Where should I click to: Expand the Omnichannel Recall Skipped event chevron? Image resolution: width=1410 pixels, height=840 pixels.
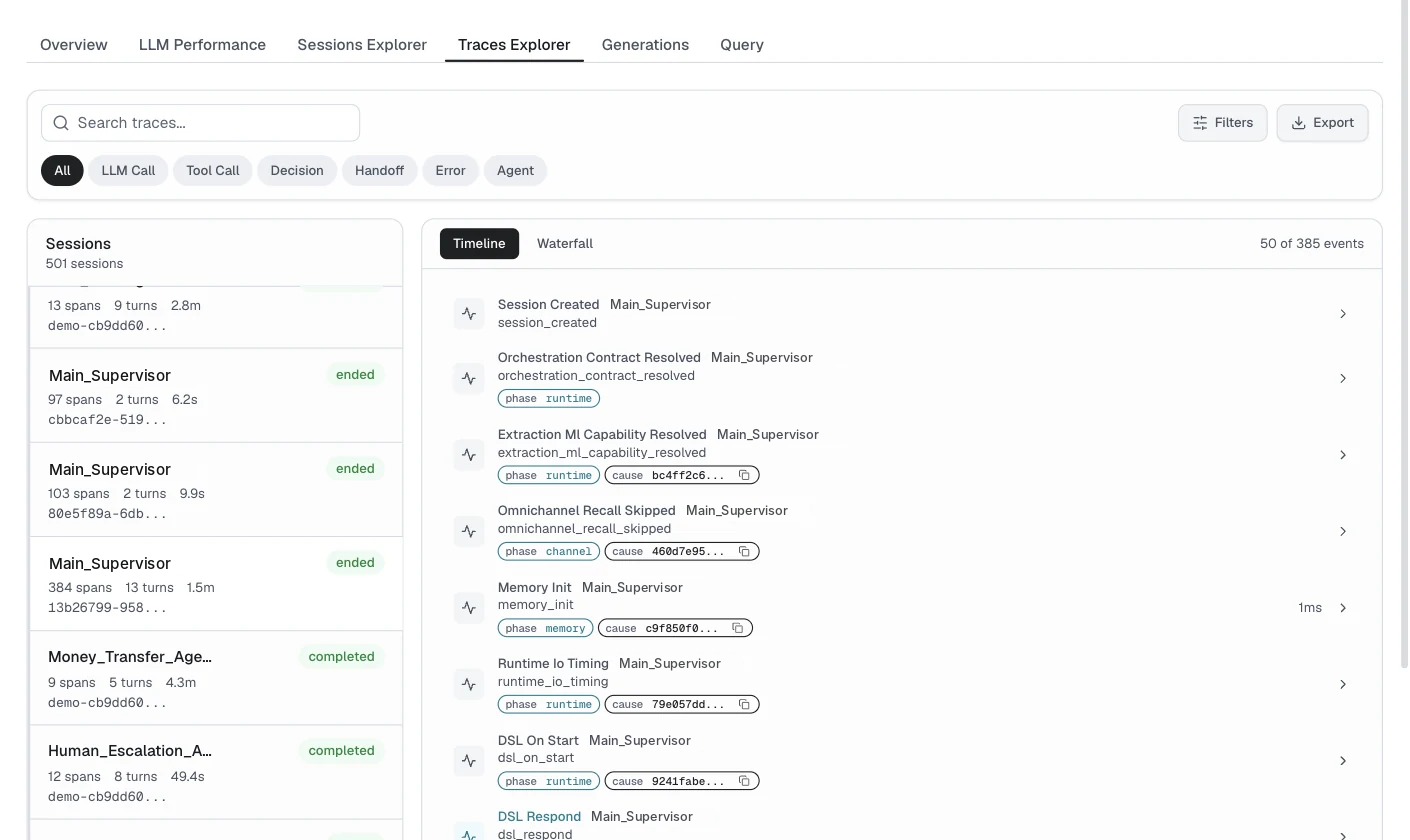[x=1343, y=531]
